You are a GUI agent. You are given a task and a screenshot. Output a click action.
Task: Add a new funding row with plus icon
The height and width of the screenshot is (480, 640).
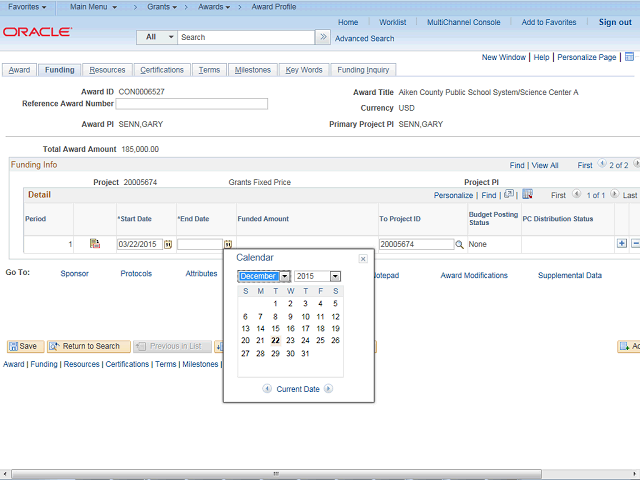(x=622, y=244)
